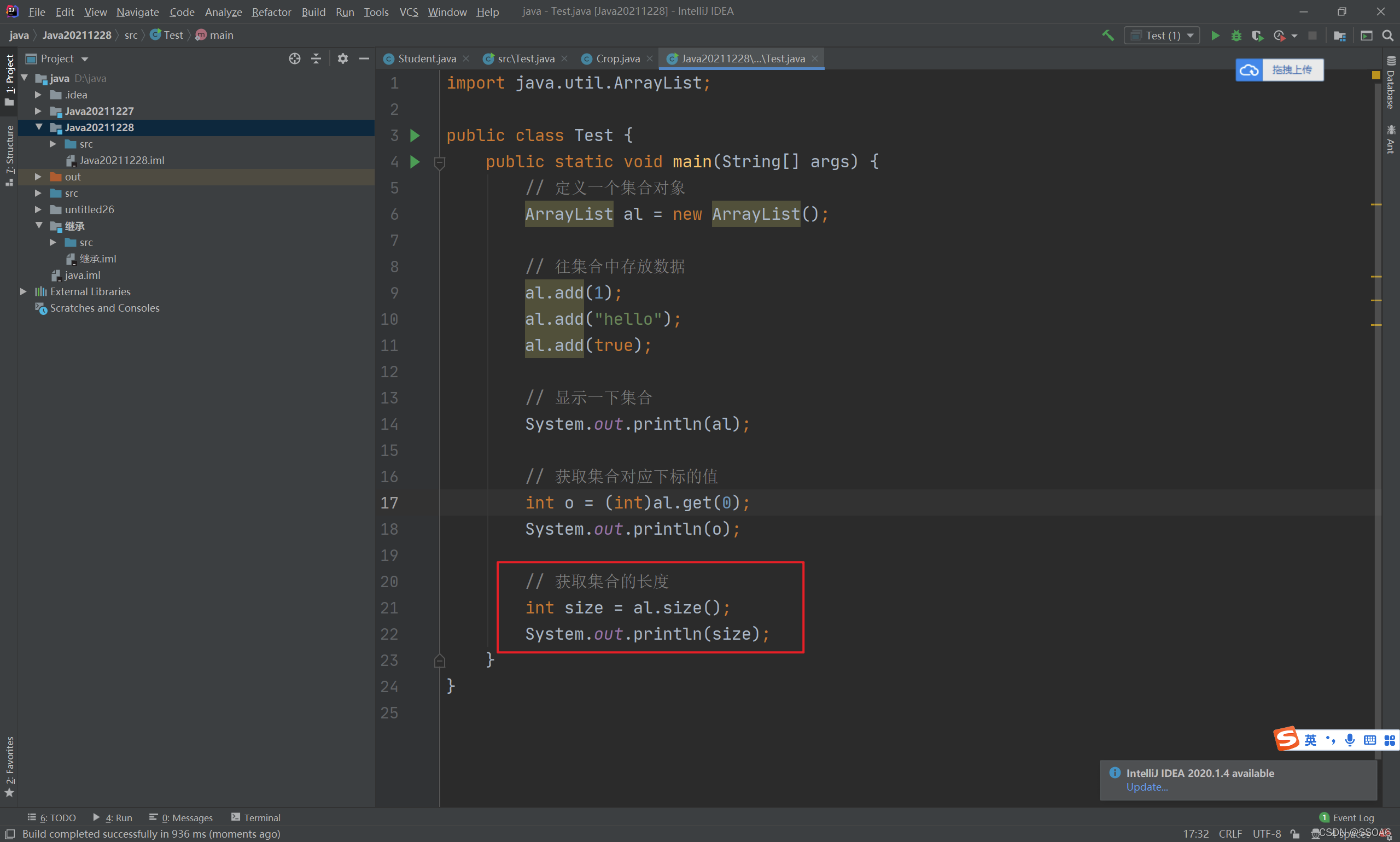The height and width of the screenshot is (842, 1400).
Task: Open the Run Anything toolbar icon
Action: coord(1367,36)
